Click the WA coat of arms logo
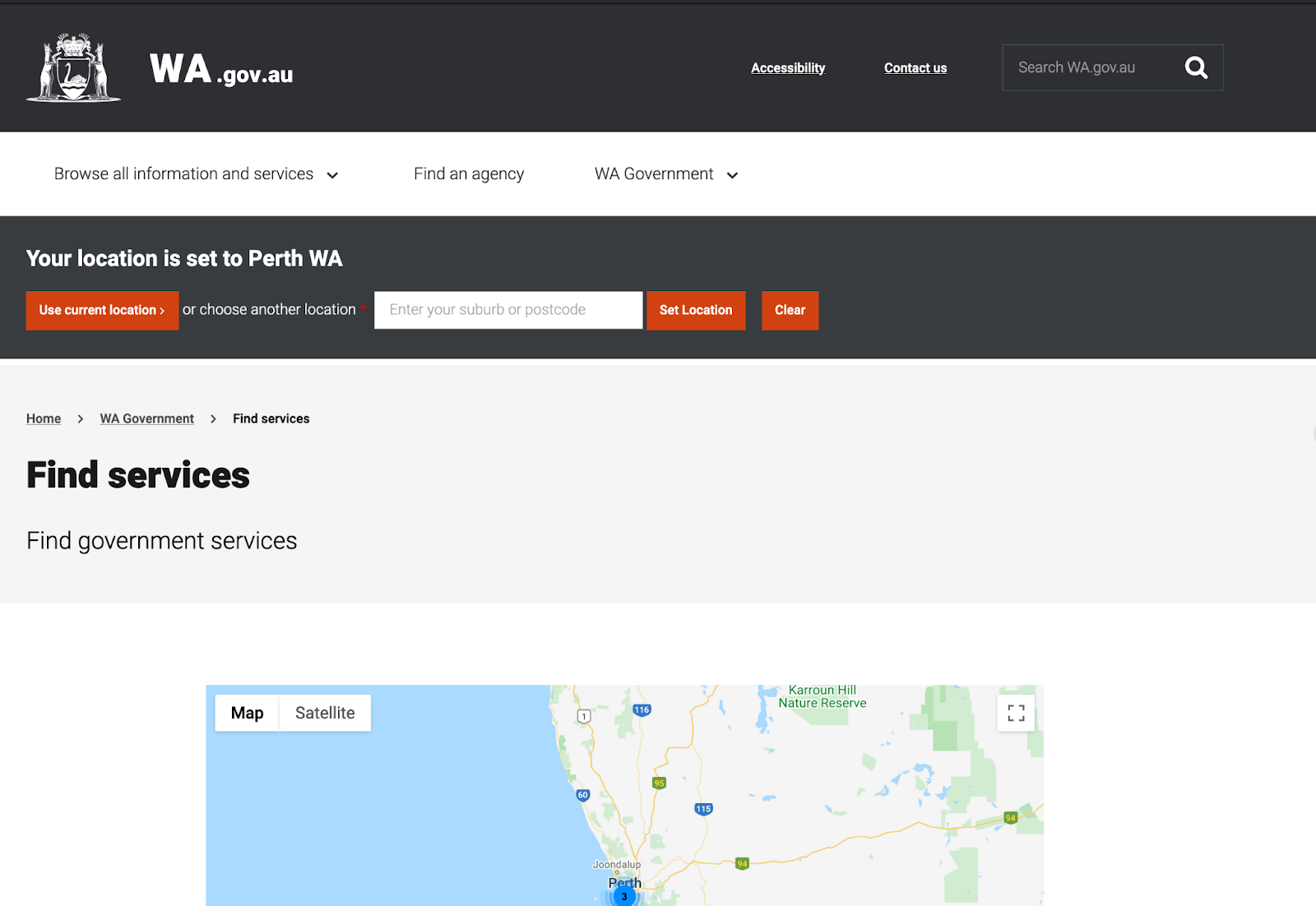The image size is (1316, 906). pyautogui.click(x=74, y=67)
